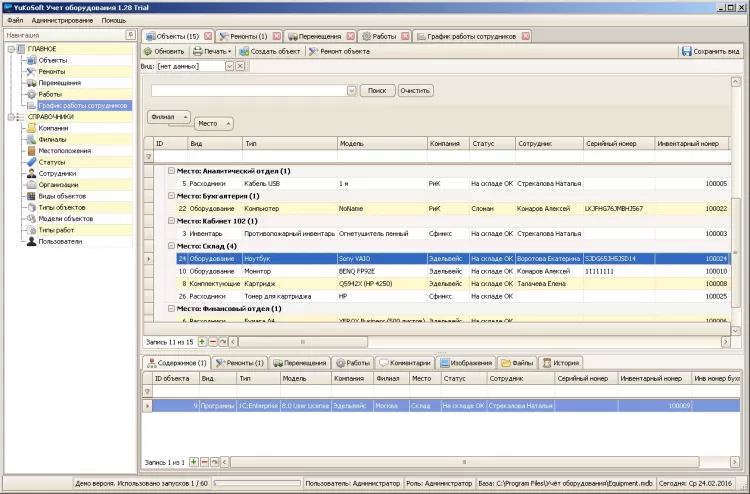This screenshot has width=750, height=494.
Task: Switch to the Перемещения top tab
Action: tap(318, 36)
